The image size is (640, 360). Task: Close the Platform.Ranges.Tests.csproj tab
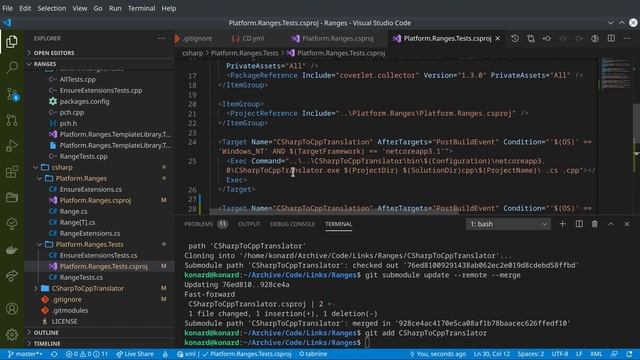pos(498,38)
